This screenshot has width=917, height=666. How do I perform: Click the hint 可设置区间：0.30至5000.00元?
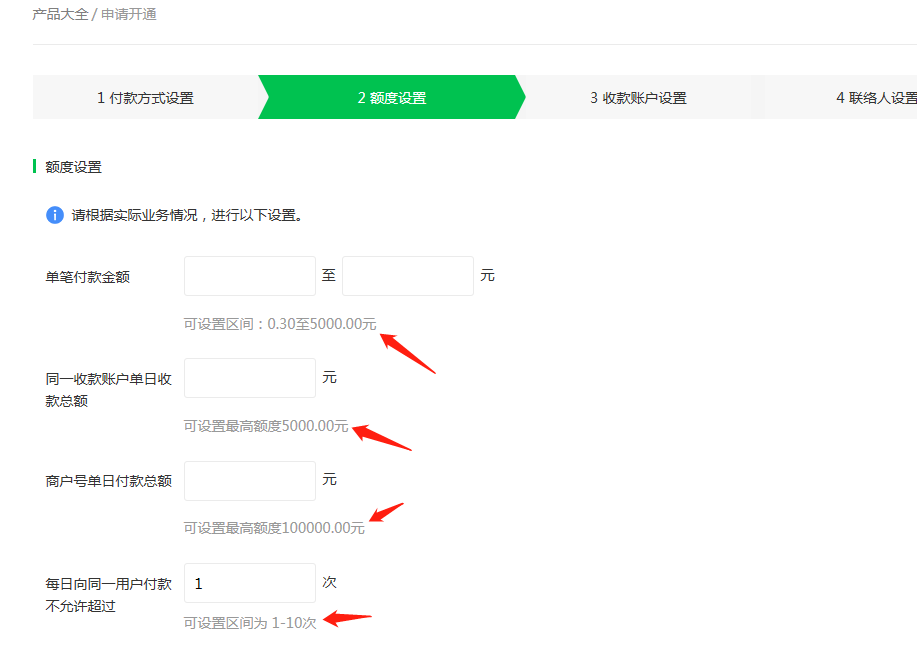280,324
